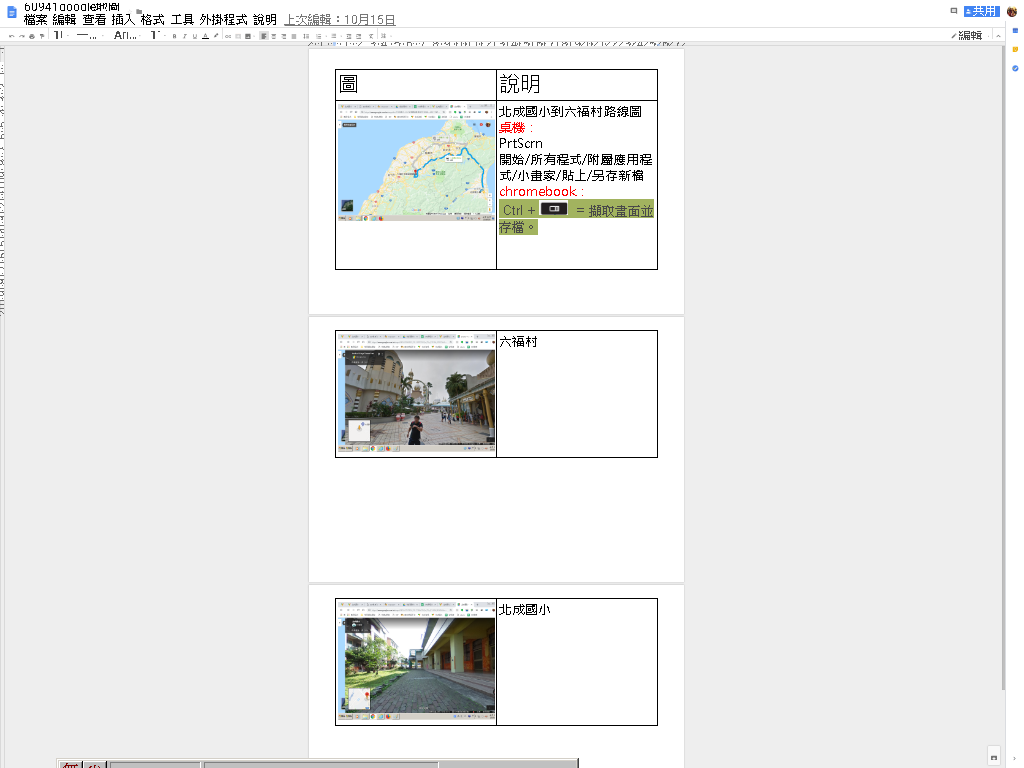This screenshot has width=1024, height=768.
Task: Select the 北成國小 street view image
Action: [416, 660]
